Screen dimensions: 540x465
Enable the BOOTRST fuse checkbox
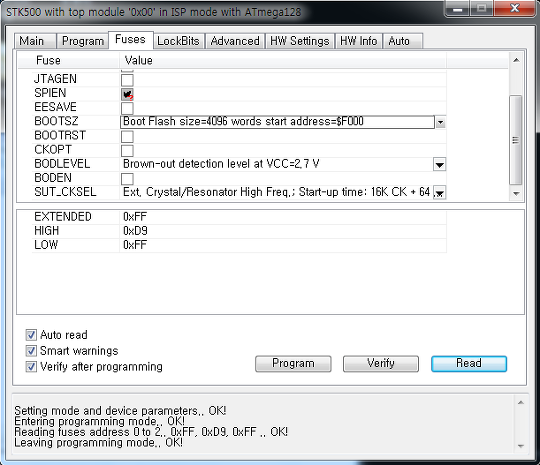(x=127, y=136)
